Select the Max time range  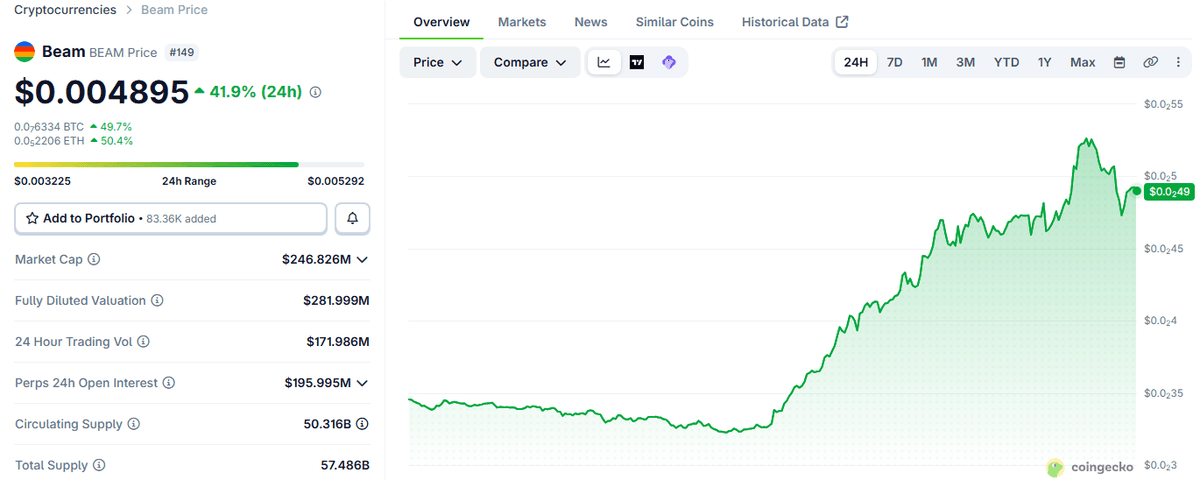(x=1083, y=62)
